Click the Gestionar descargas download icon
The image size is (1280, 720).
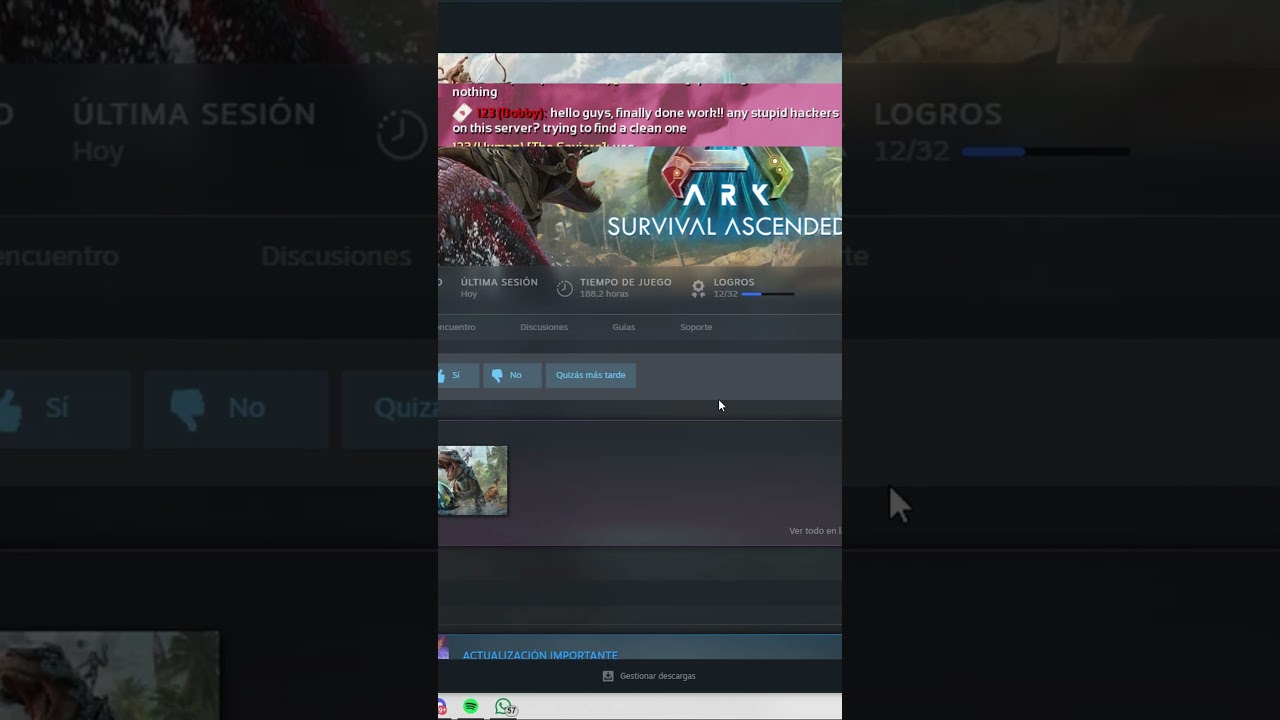point(608,676)
